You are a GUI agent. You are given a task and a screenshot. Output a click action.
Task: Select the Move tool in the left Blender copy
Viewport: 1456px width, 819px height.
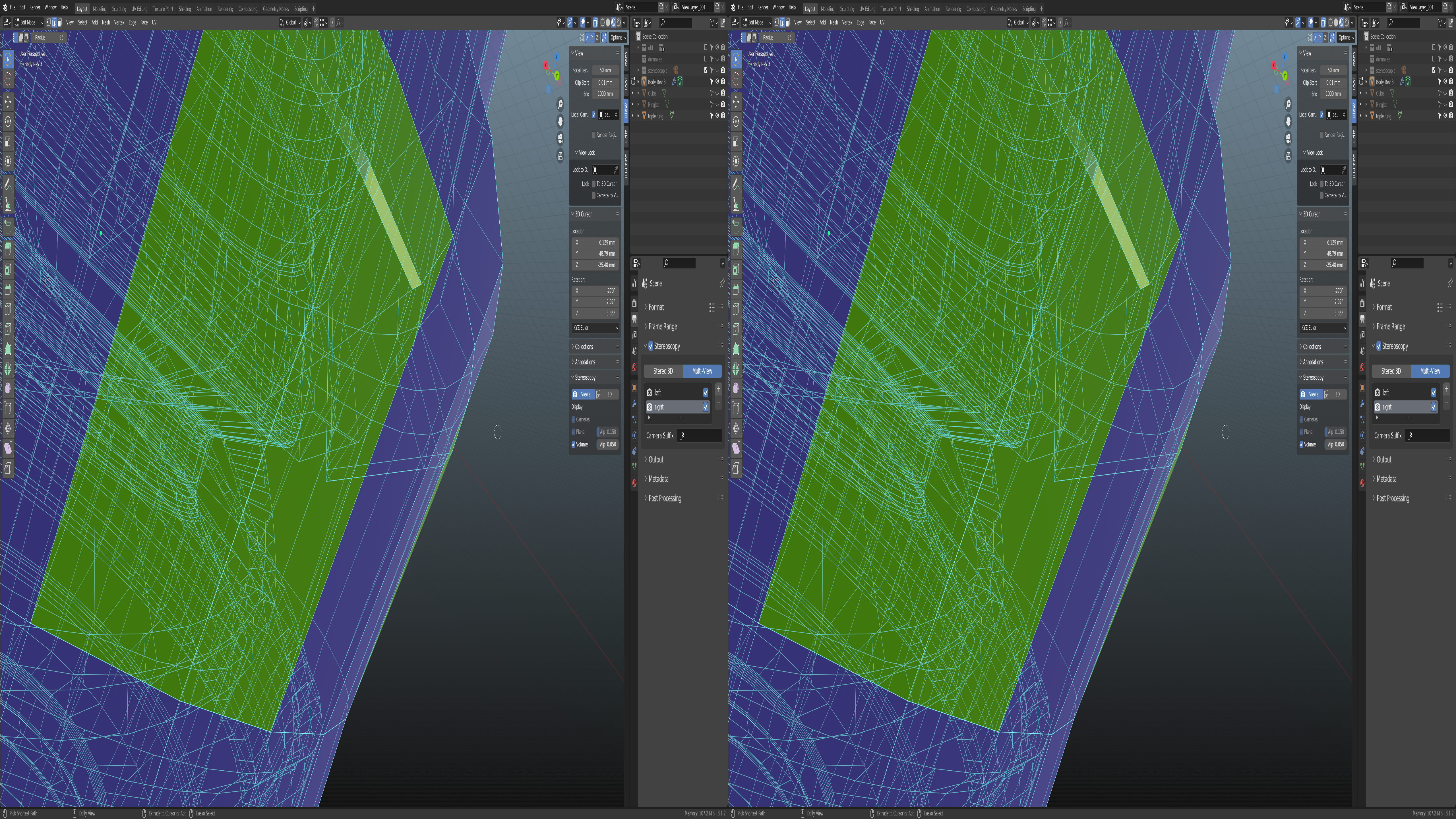coord(8,102)
